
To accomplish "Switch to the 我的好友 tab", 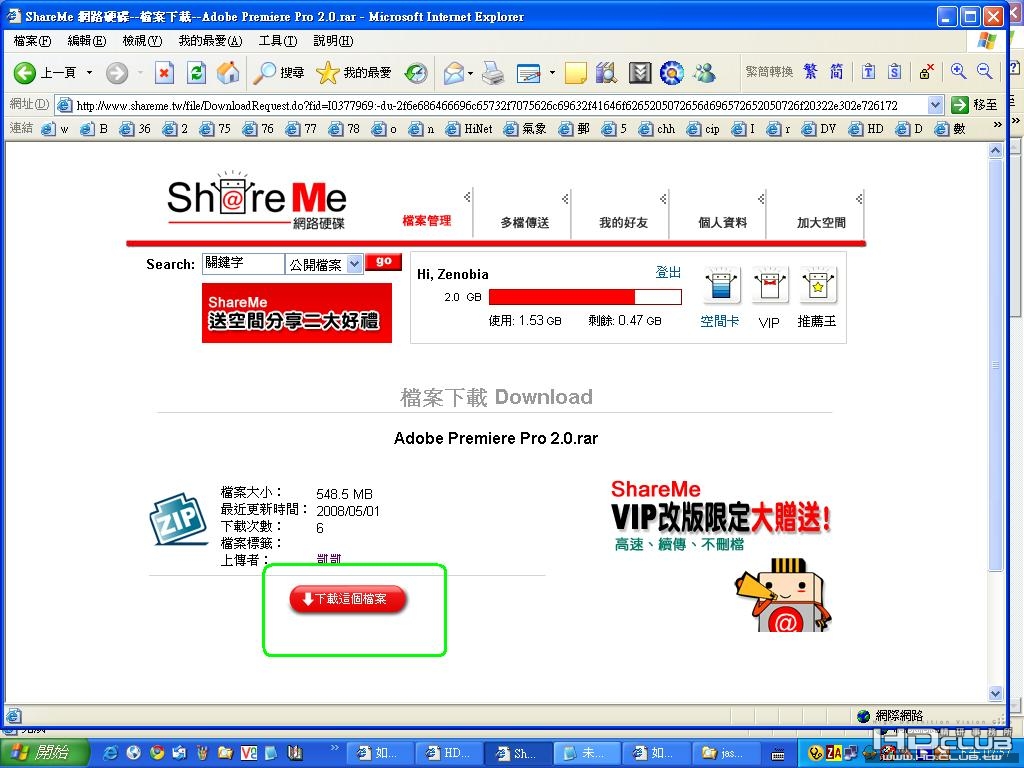I will [623, 223].
